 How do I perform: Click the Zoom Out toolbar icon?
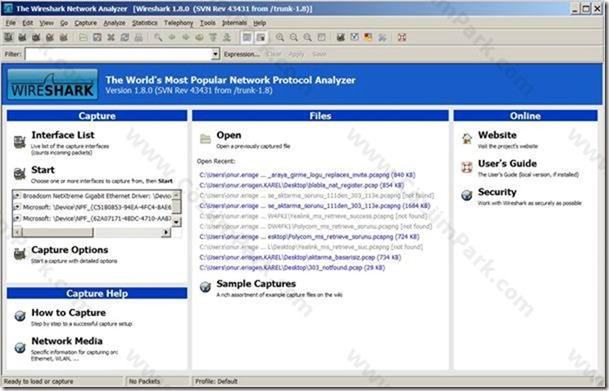point(294,37)
